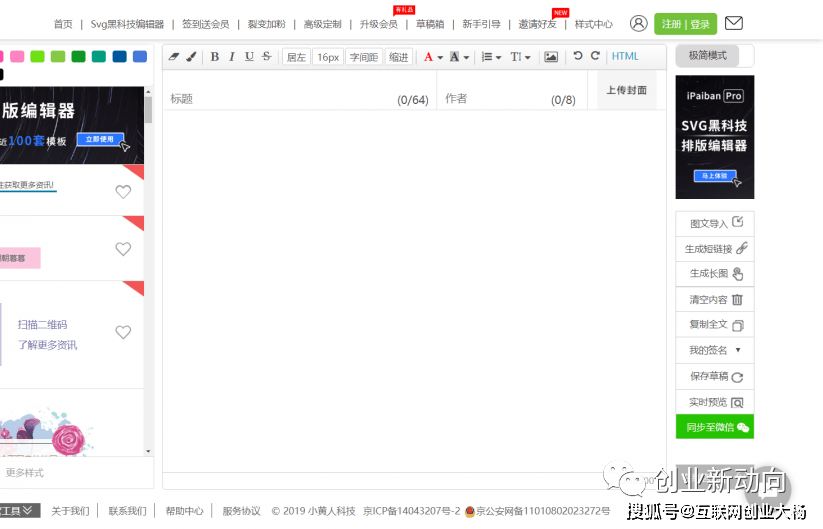Toggle bold formatting

[x=215, y=56]
